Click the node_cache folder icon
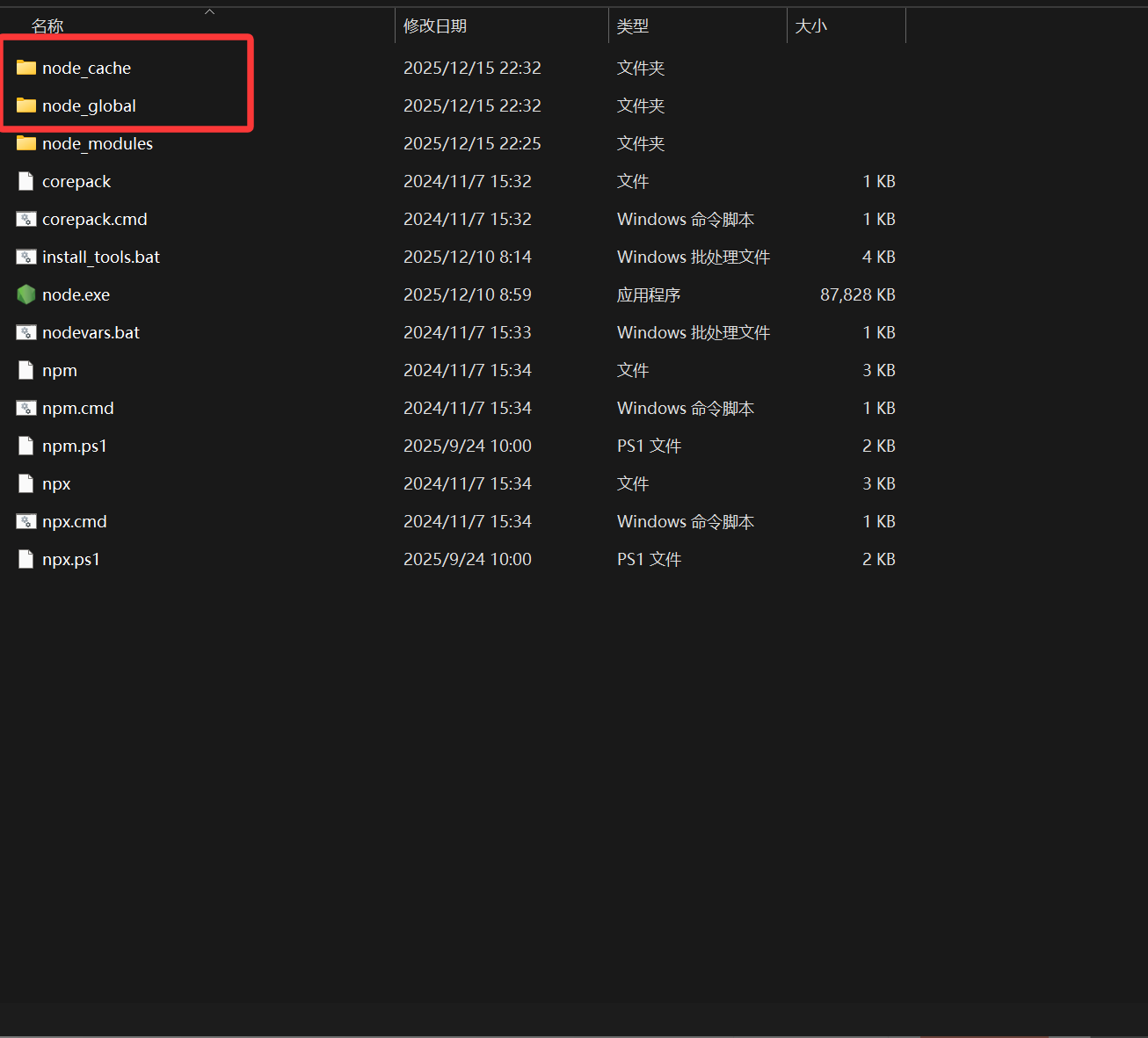1148x1038 pixels. 26,68
